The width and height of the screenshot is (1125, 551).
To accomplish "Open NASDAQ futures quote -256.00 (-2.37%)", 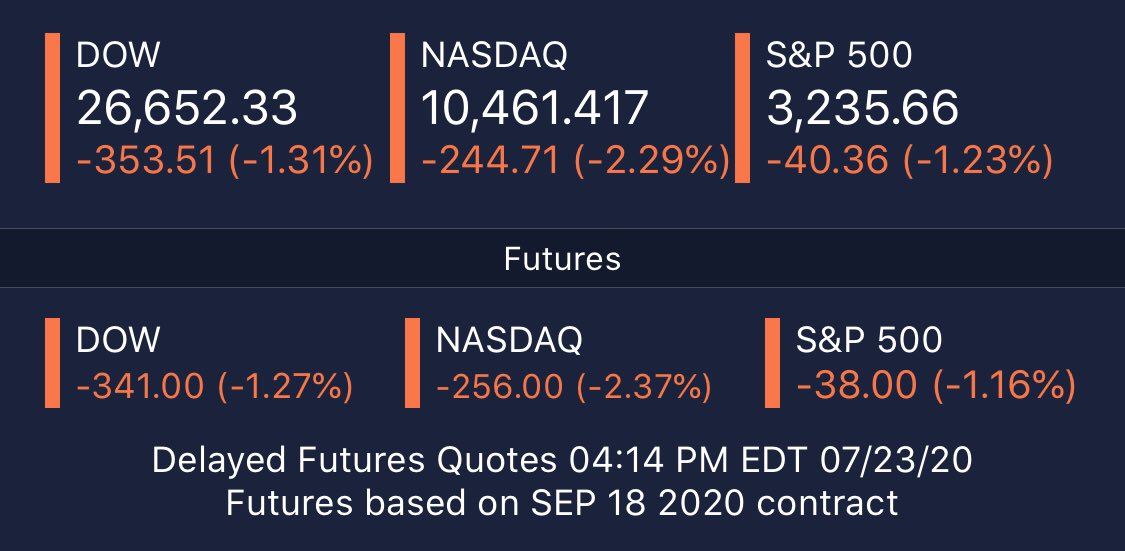I will (574, 385).
